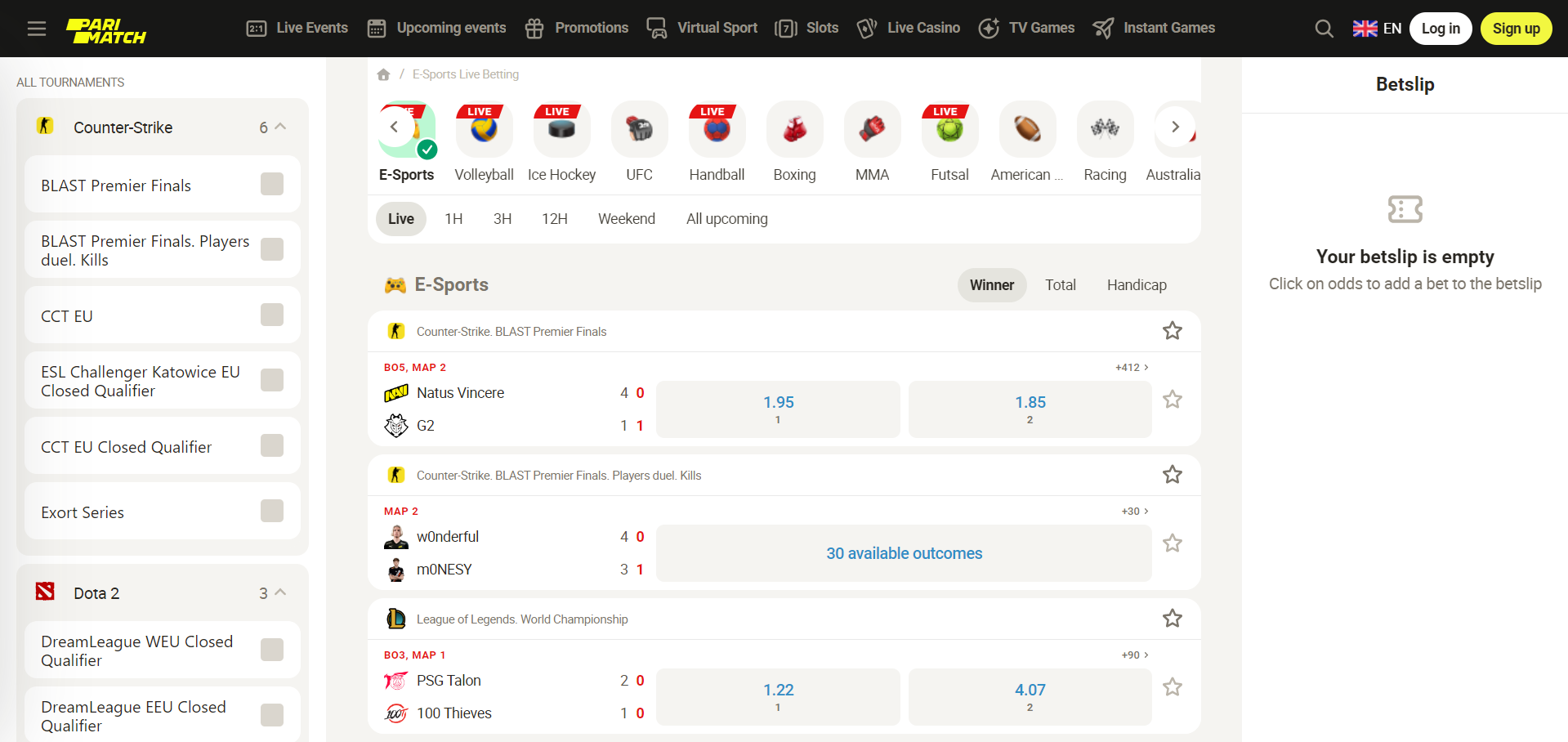Open 30 available outcomes for w0nderful duel
This screenshot has height=742, width=1568.
904,553
